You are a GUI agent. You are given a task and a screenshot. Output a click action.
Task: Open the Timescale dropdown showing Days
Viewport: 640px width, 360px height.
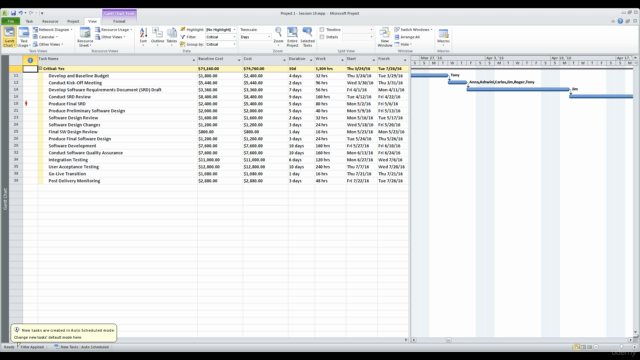click(x=269, y=37)
